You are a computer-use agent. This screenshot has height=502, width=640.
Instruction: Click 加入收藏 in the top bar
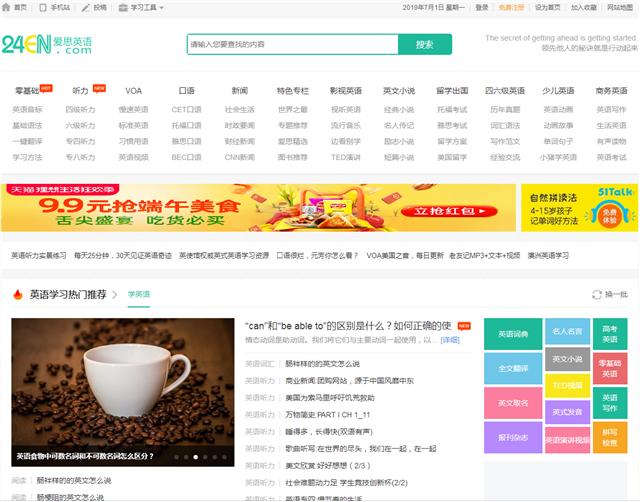coord(583,8)
